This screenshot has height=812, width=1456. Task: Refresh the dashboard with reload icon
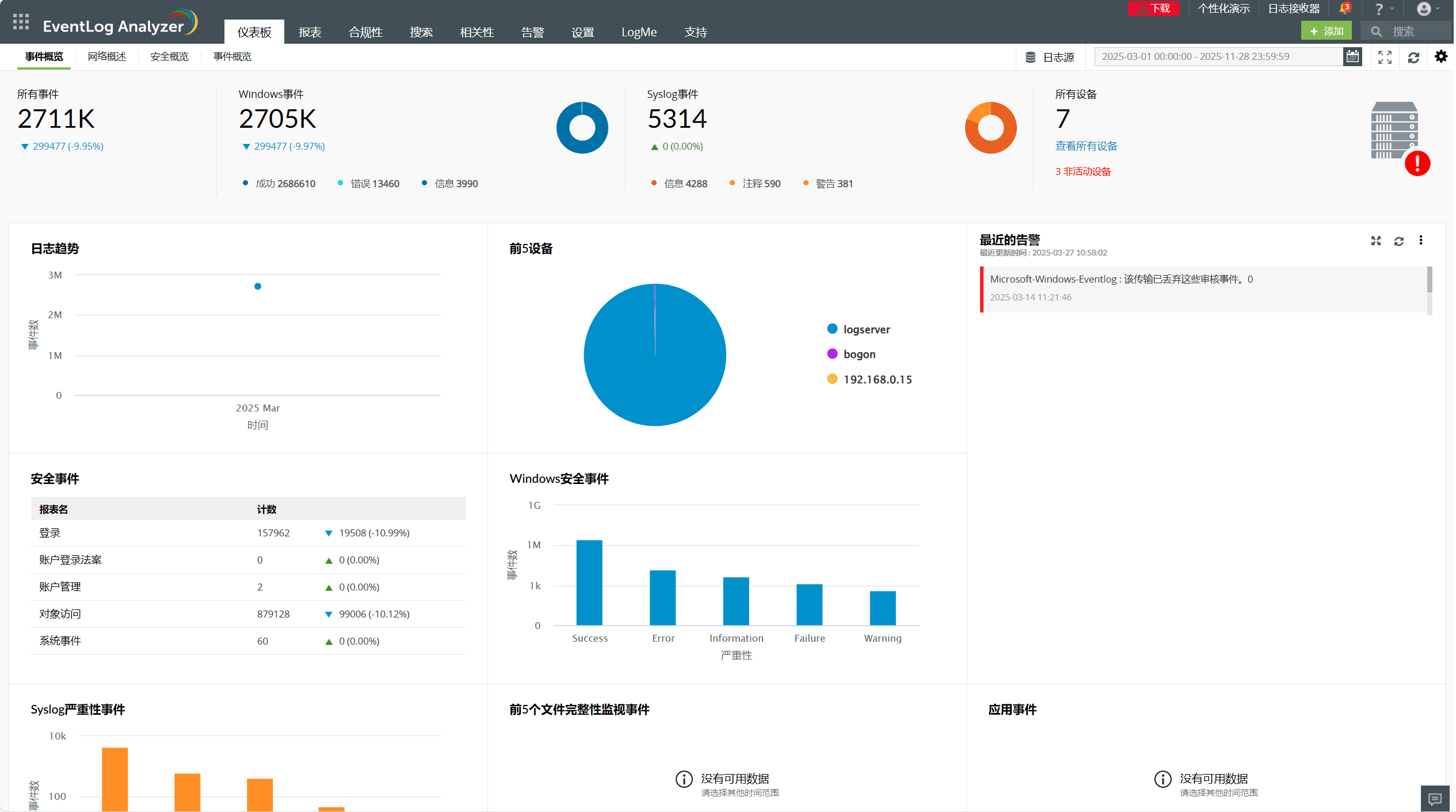click(1413, 57)
